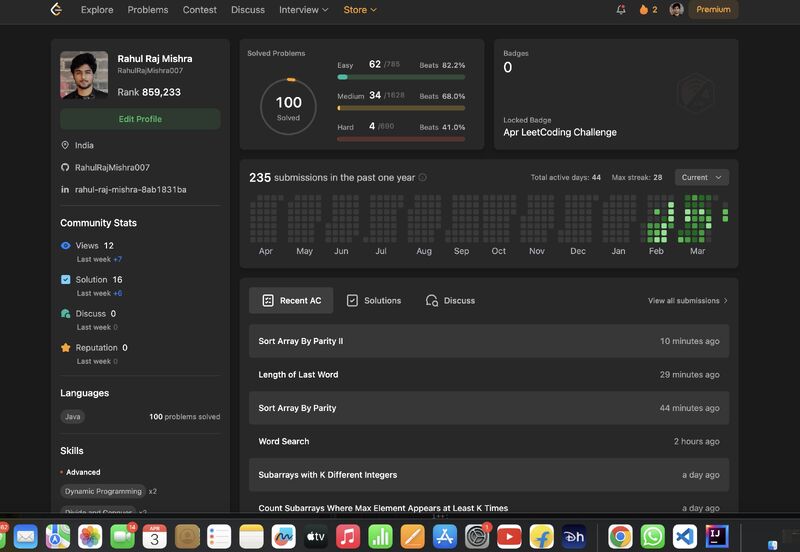Click the Edit Profile button
The image size is (800, 552).
[140, 119]
